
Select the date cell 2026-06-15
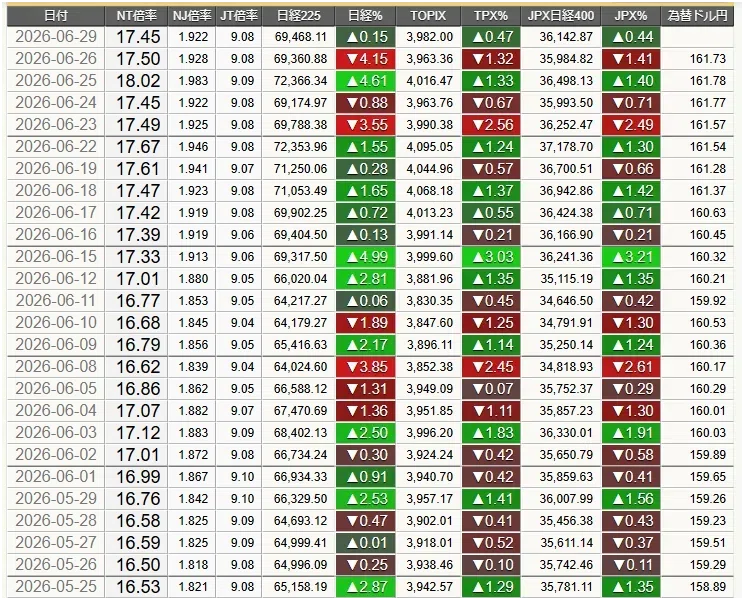[x=56, y=257]
